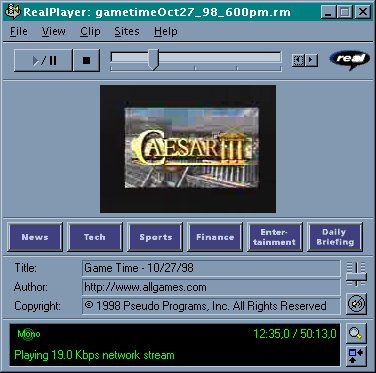Screen dimensions: 376x373
Task: Minimize the RealPlayer window
Action: point(328,12)
